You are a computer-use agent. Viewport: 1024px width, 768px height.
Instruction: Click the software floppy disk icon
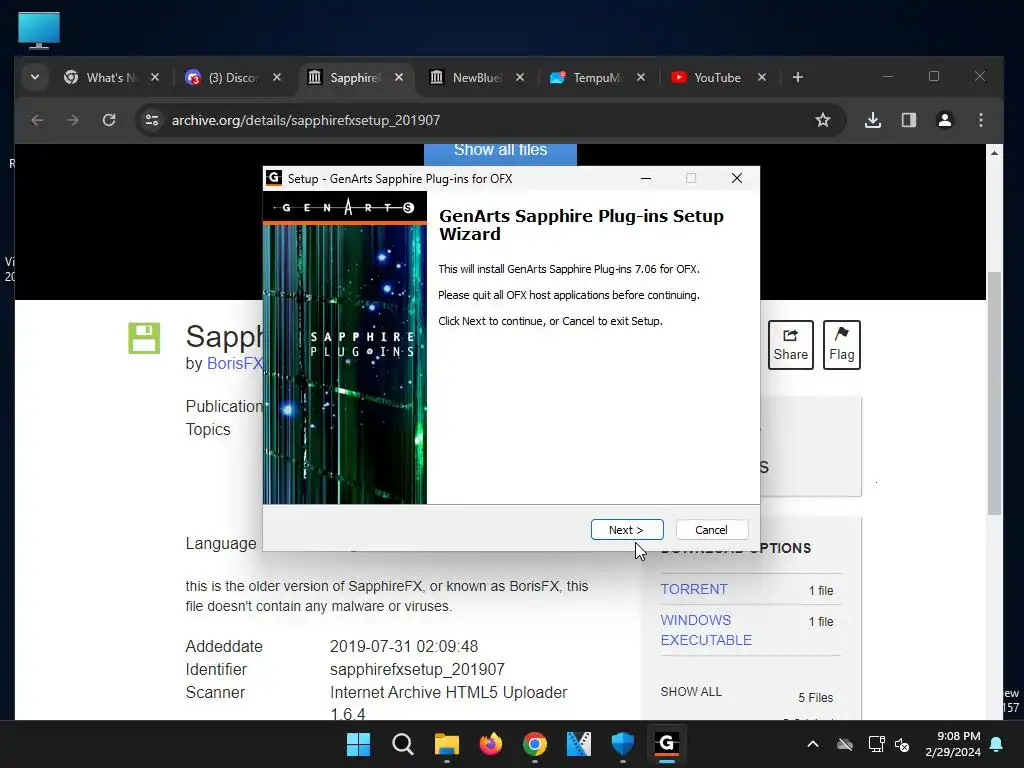[144, 338]
